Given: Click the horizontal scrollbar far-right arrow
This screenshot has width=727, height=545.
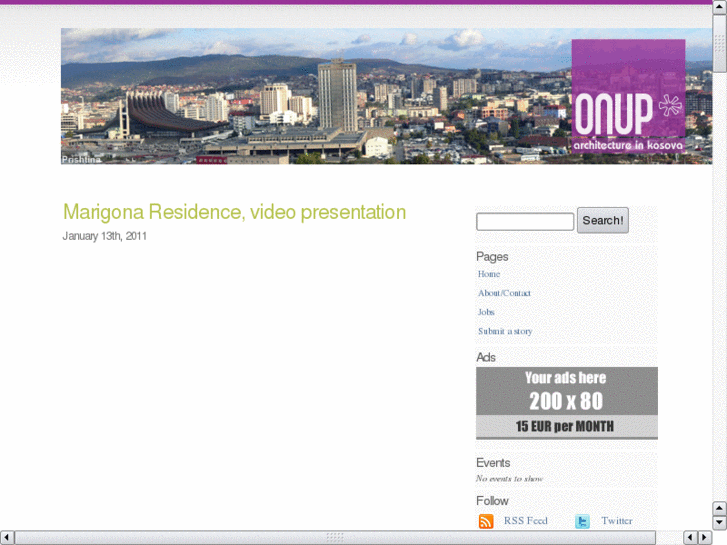Looking at the screenshot, I should click(x=705, y=538).
